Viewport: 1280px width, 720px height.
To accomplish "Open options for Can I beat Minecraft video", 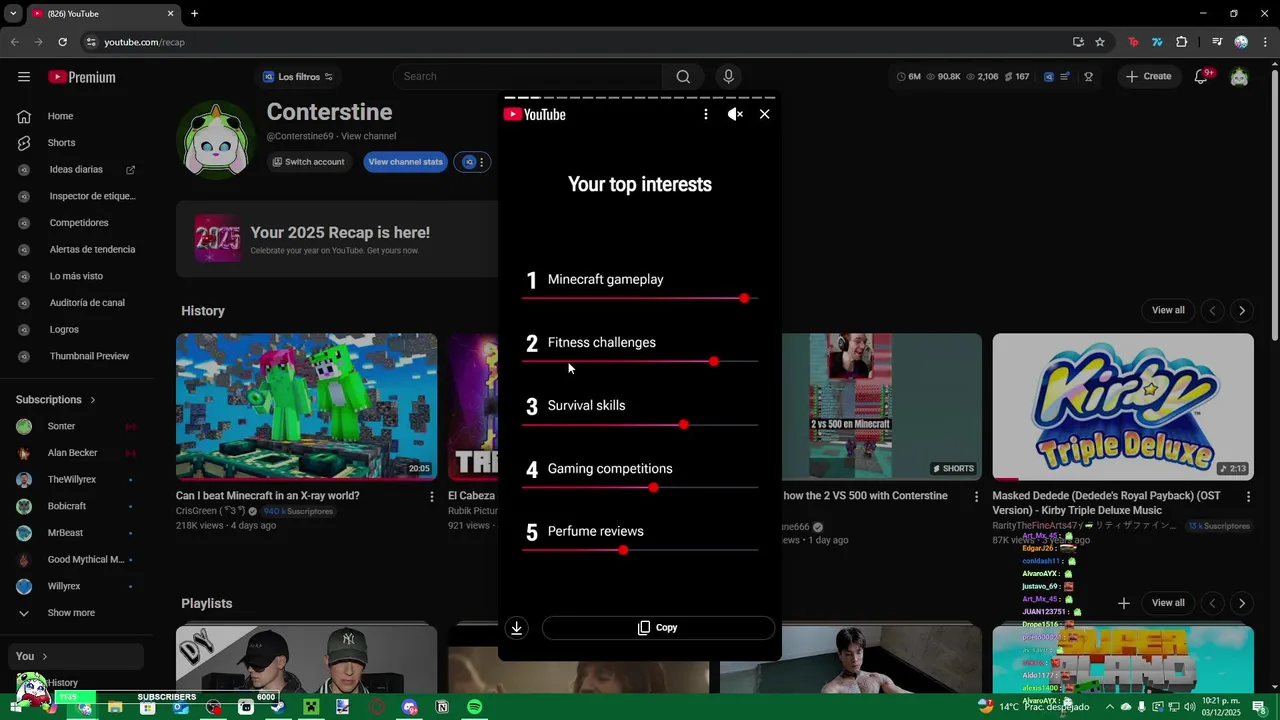I will [432, 496].
